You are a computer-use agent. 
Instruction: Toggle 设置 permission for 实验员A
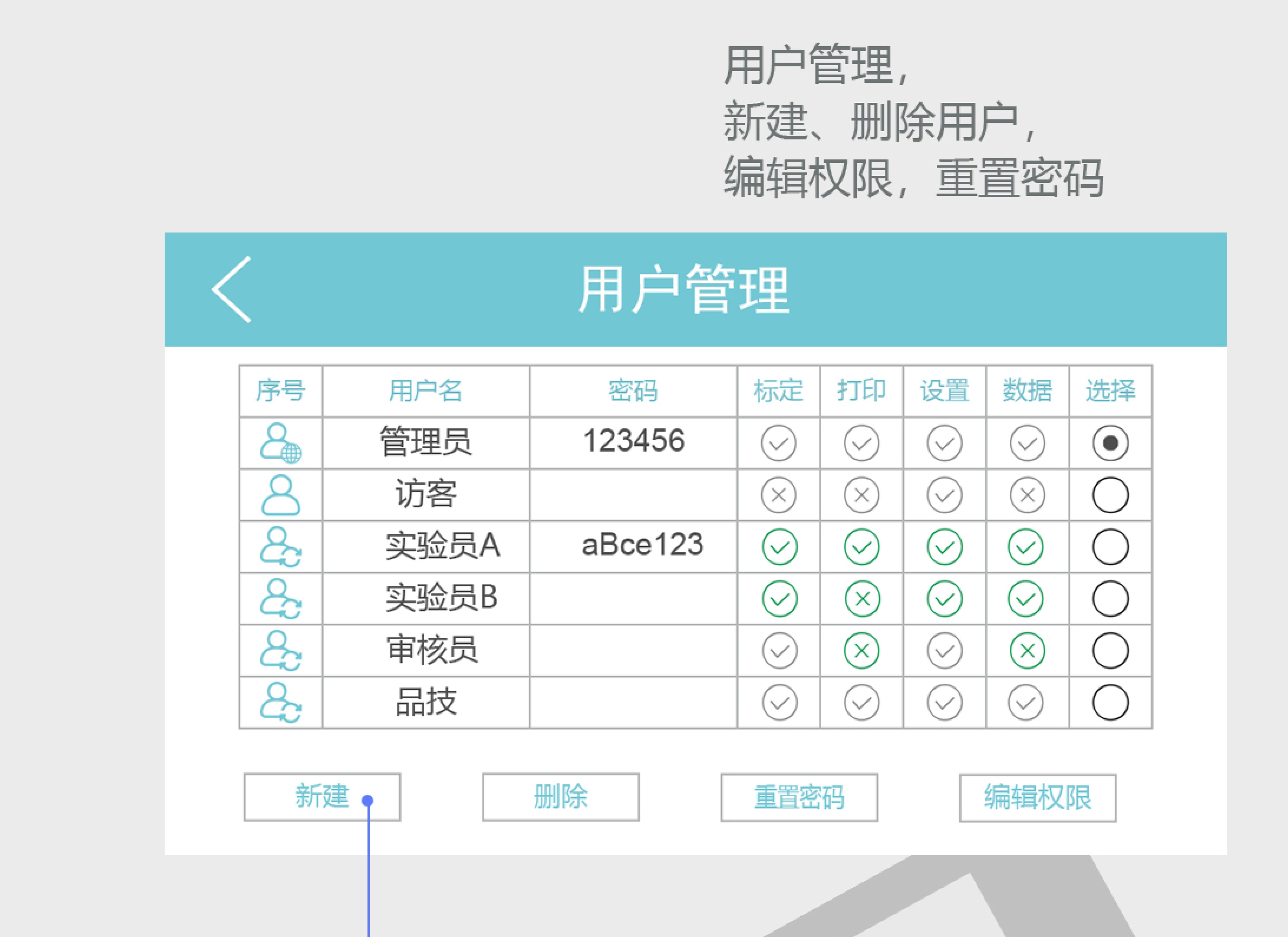coord(944,547)
